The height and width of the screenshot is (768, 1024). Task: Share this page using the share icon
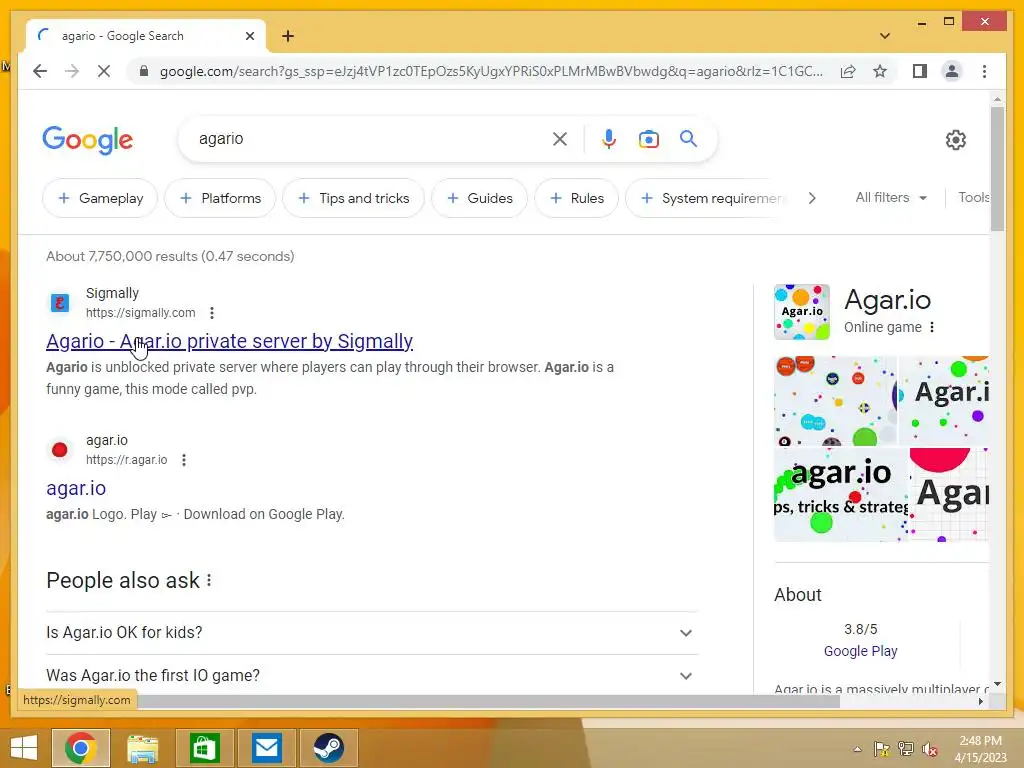848,71
